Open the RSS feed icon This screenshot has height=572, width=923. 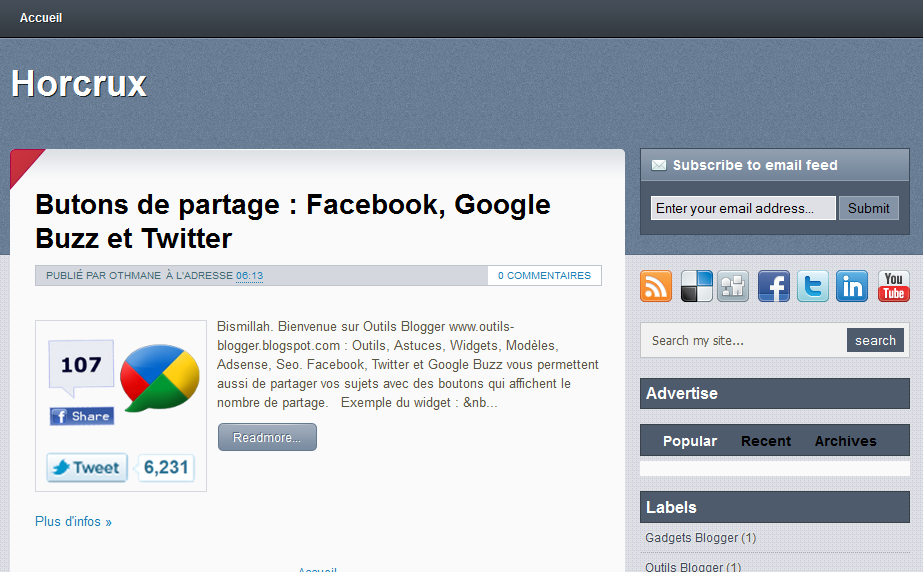[x=656, y=286]
